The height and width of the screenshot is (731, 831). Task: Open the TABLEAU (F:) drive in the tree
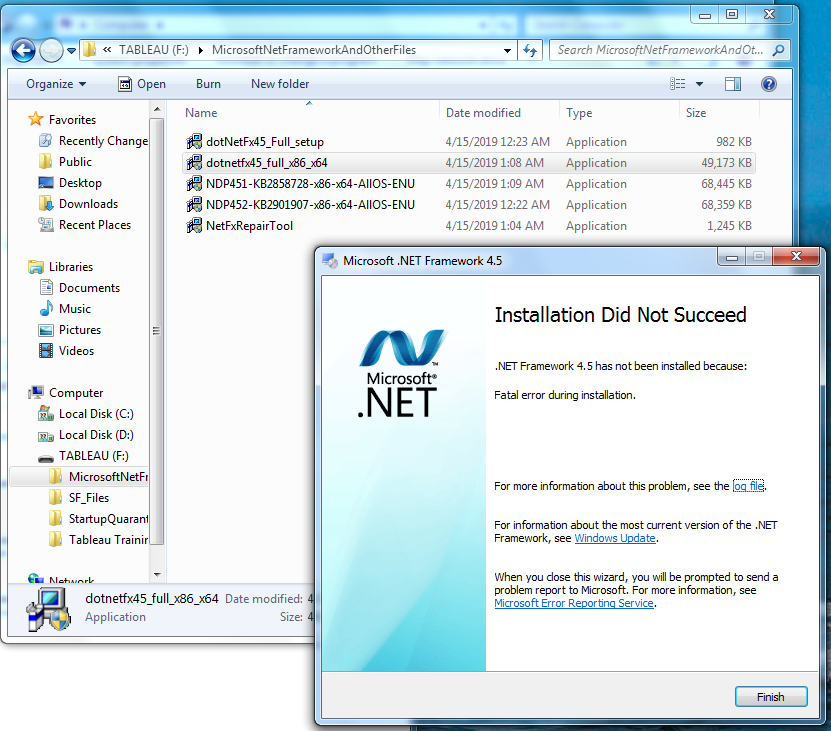tap(83, 456)
